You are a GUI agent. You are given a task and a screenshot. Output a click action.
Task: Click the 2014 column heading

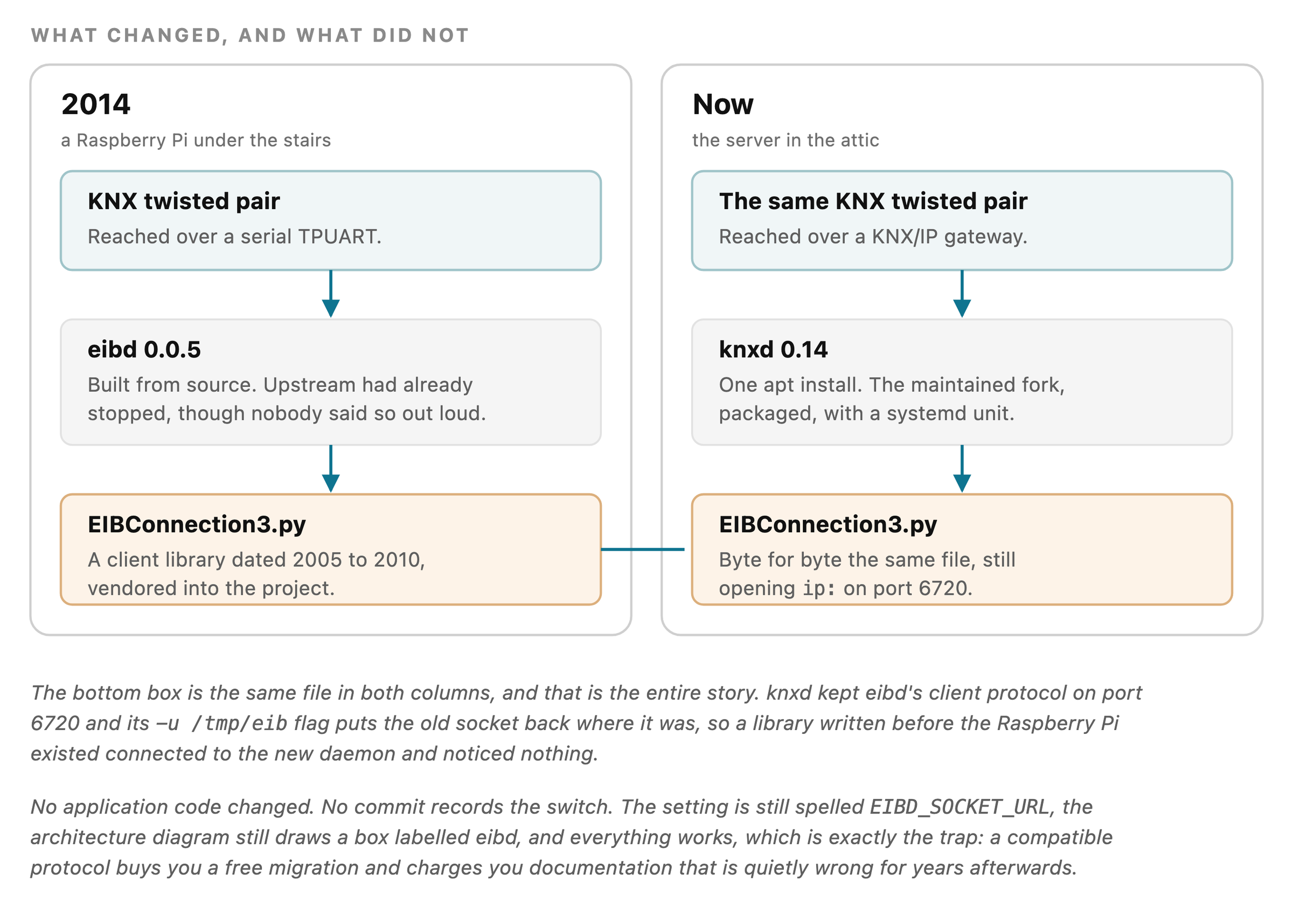pos(95,104)
